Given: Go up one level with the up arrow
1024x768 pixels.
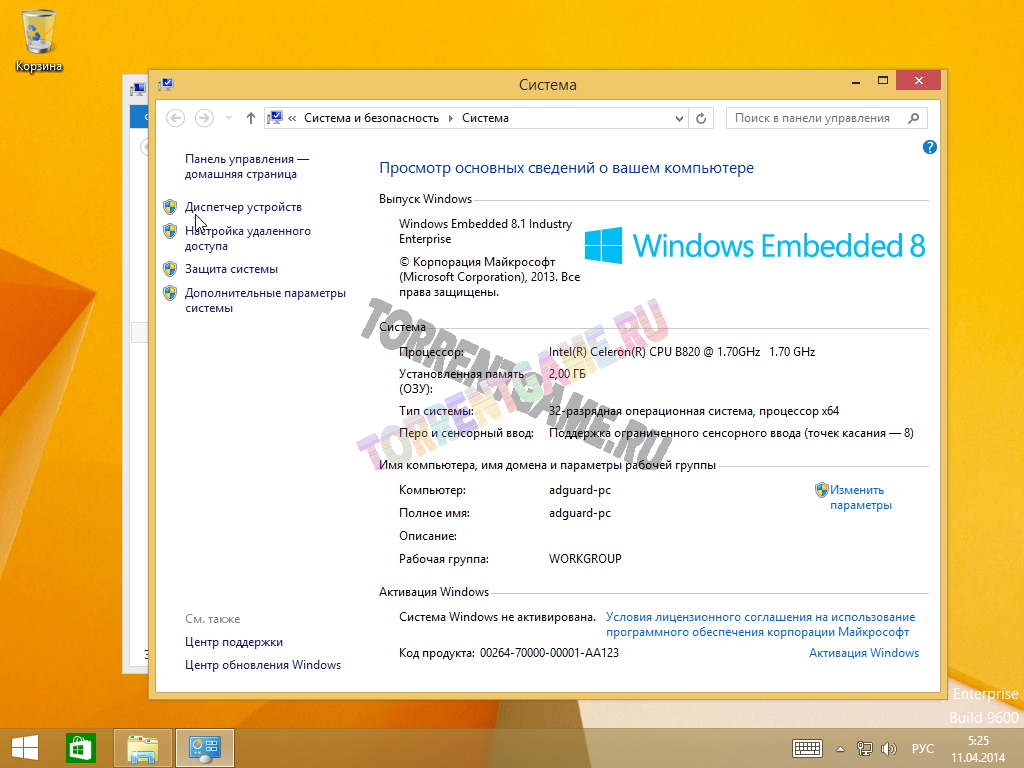Looking at the screenshot, I should coord(251,118).
